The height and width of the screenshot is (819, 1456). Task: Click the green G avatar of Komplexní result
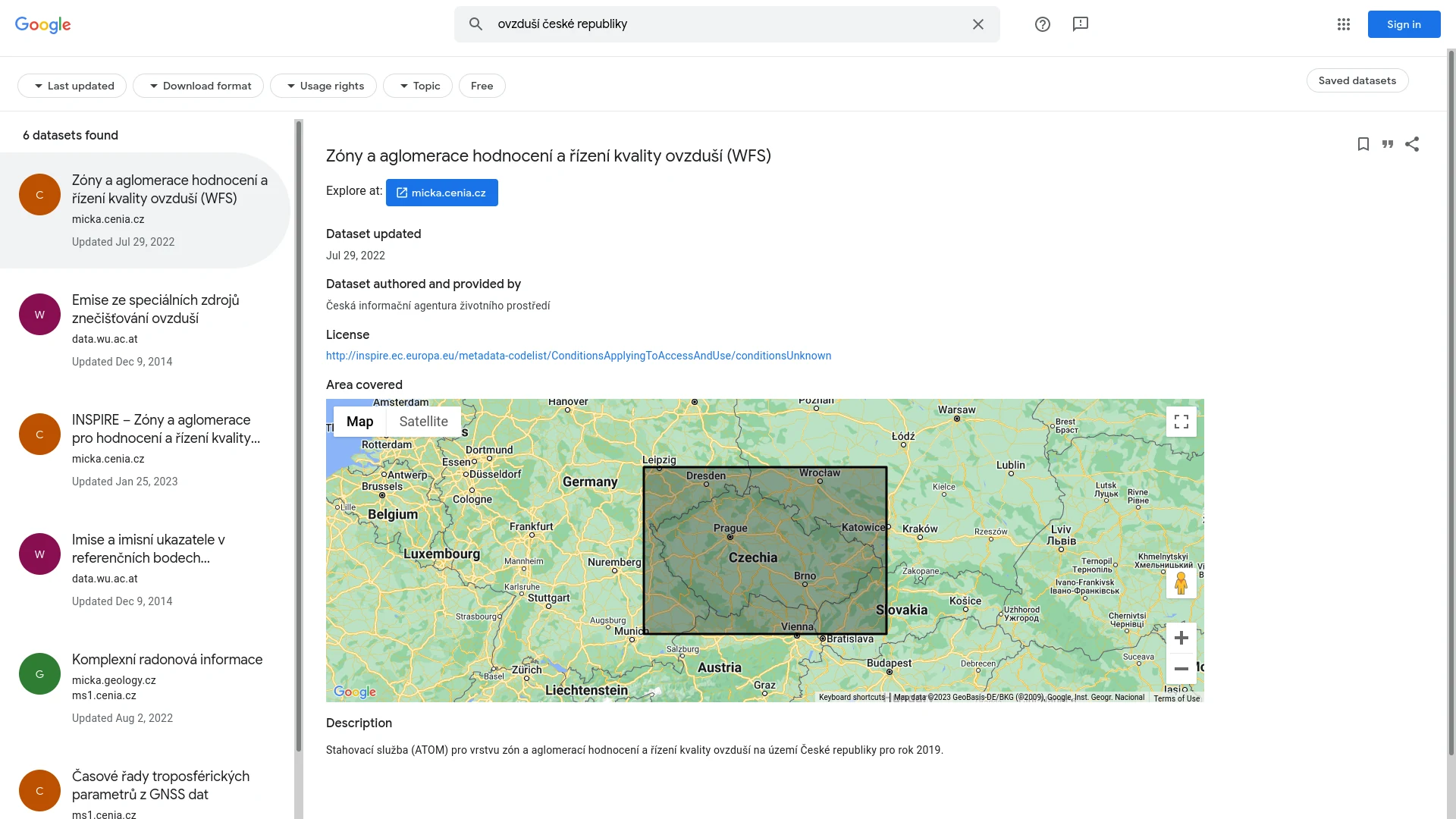tap(39, 674)
